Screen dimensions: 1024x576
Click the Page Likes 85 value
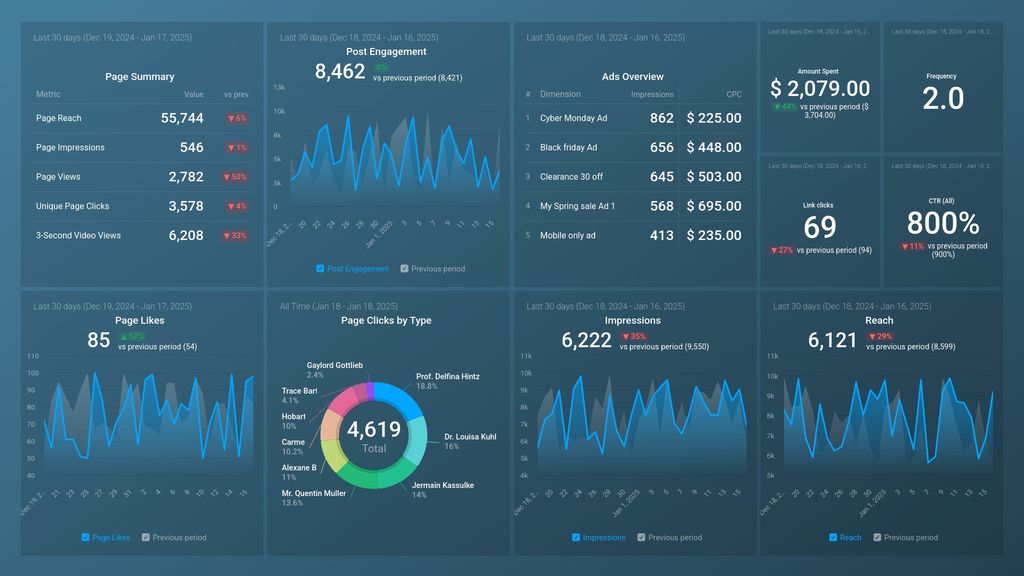(x=99, y=340)
